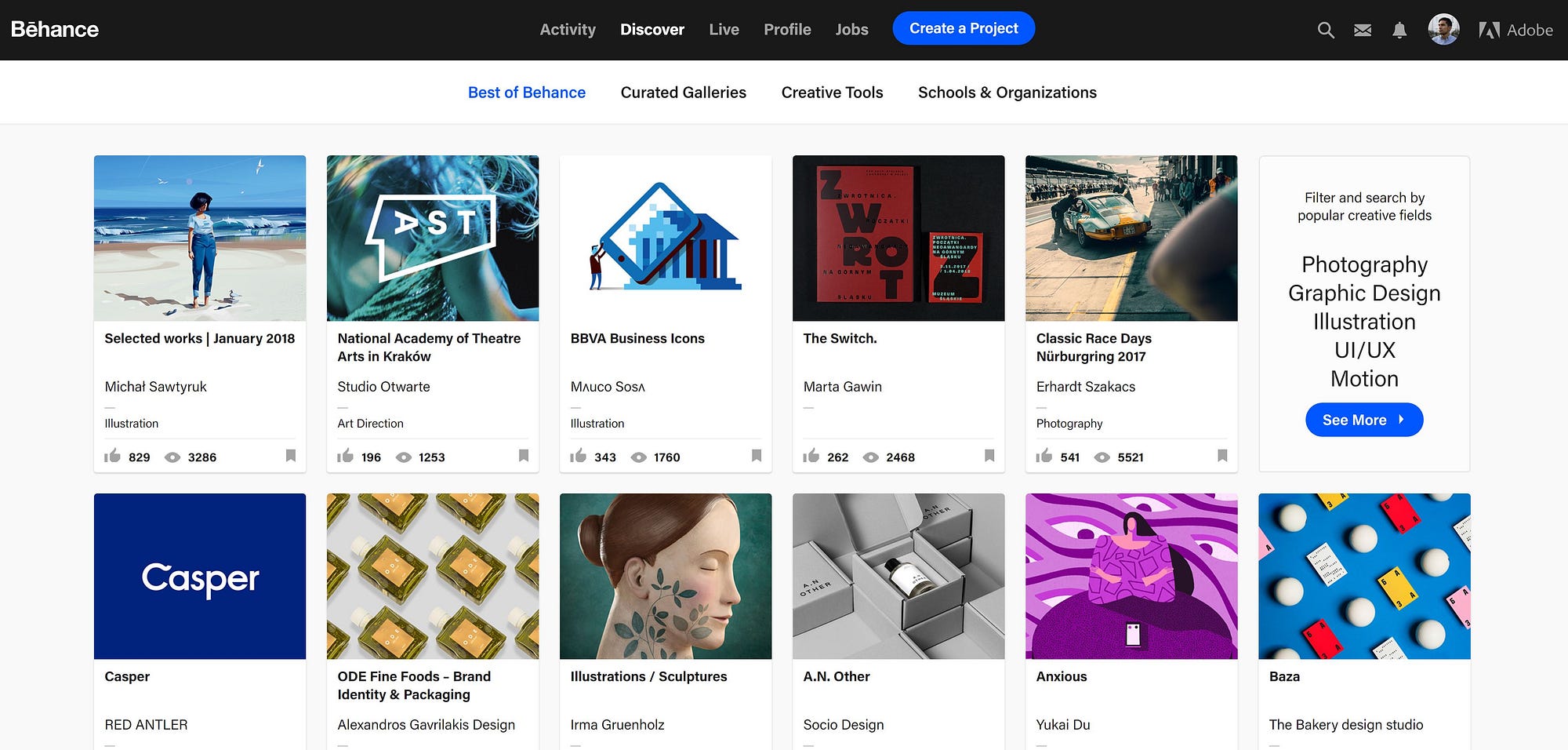1568x750 pixels.
Task: Open the BBVA bank icon thumbnail
Action: [666, 238]
